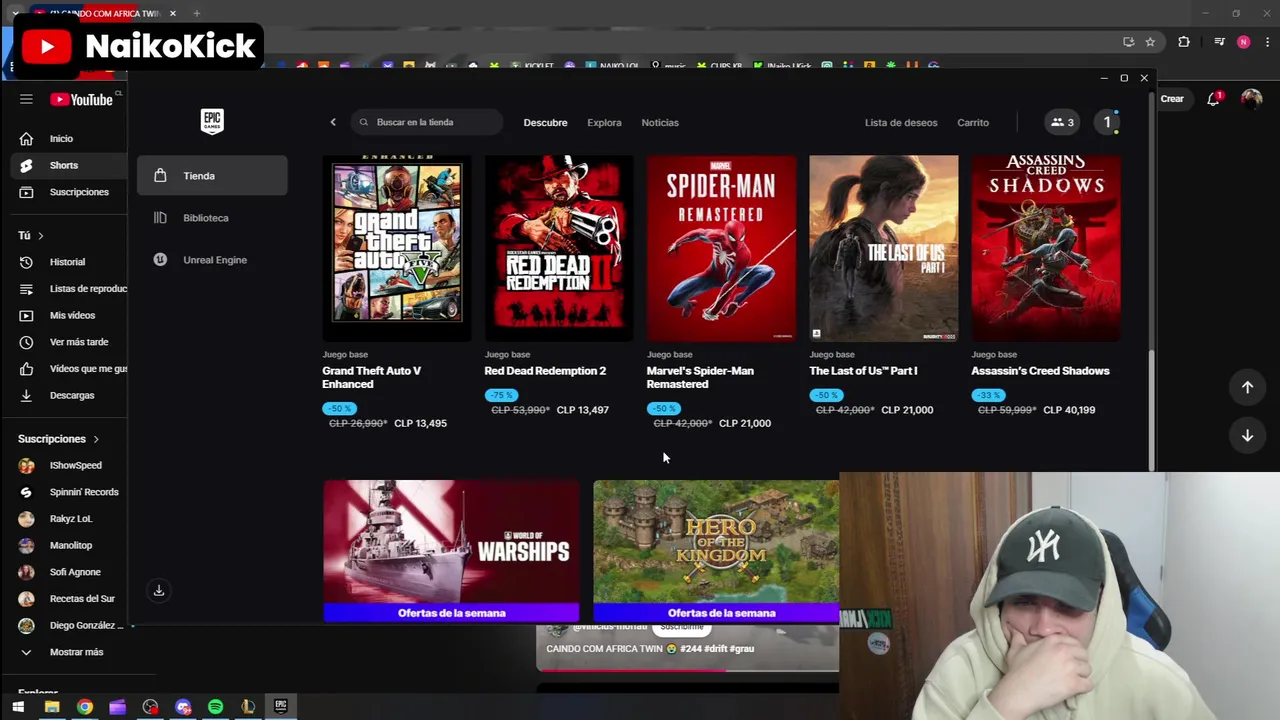The image size is (1280, 720).
Task: Open the Windows Start menu
Action: point(18,707)
